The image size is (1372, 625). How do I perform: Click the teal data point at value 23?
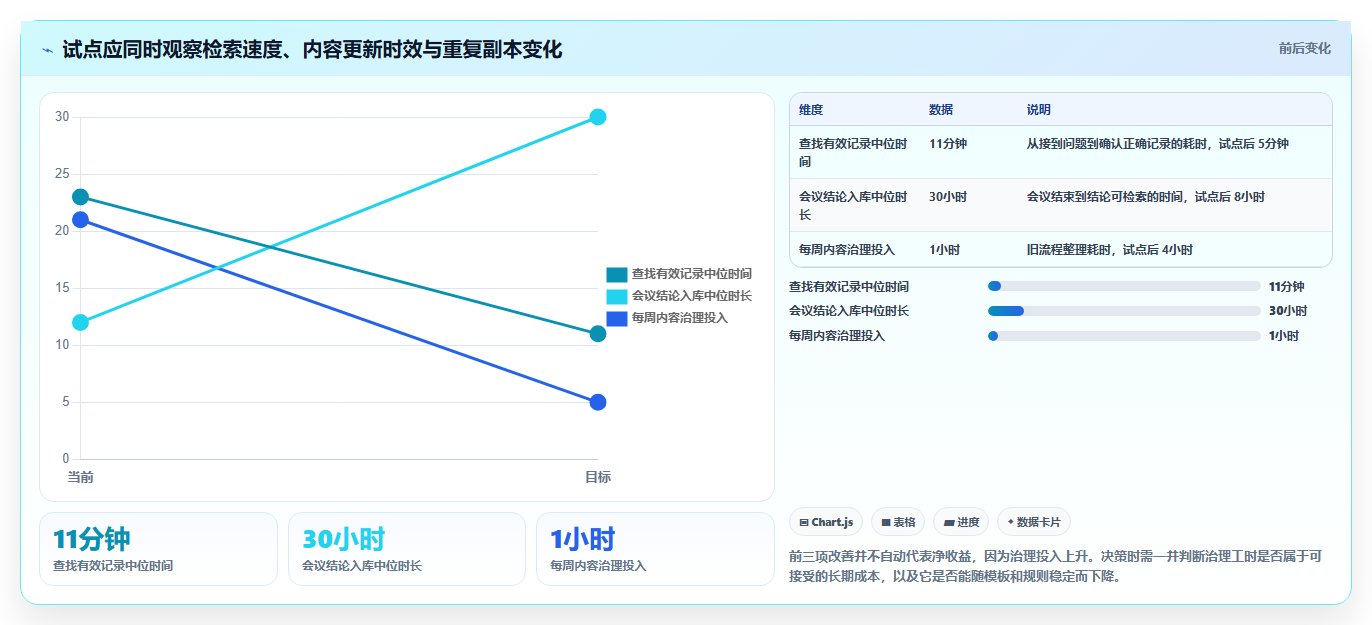click(x=80, y=197)
